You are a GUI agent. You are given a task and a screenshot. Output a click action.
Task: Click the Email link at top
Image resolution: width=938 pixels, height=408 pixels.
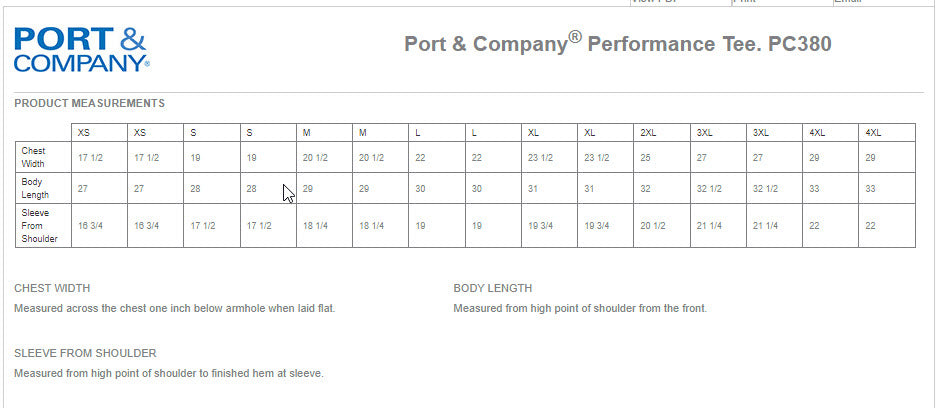point(847,2)
